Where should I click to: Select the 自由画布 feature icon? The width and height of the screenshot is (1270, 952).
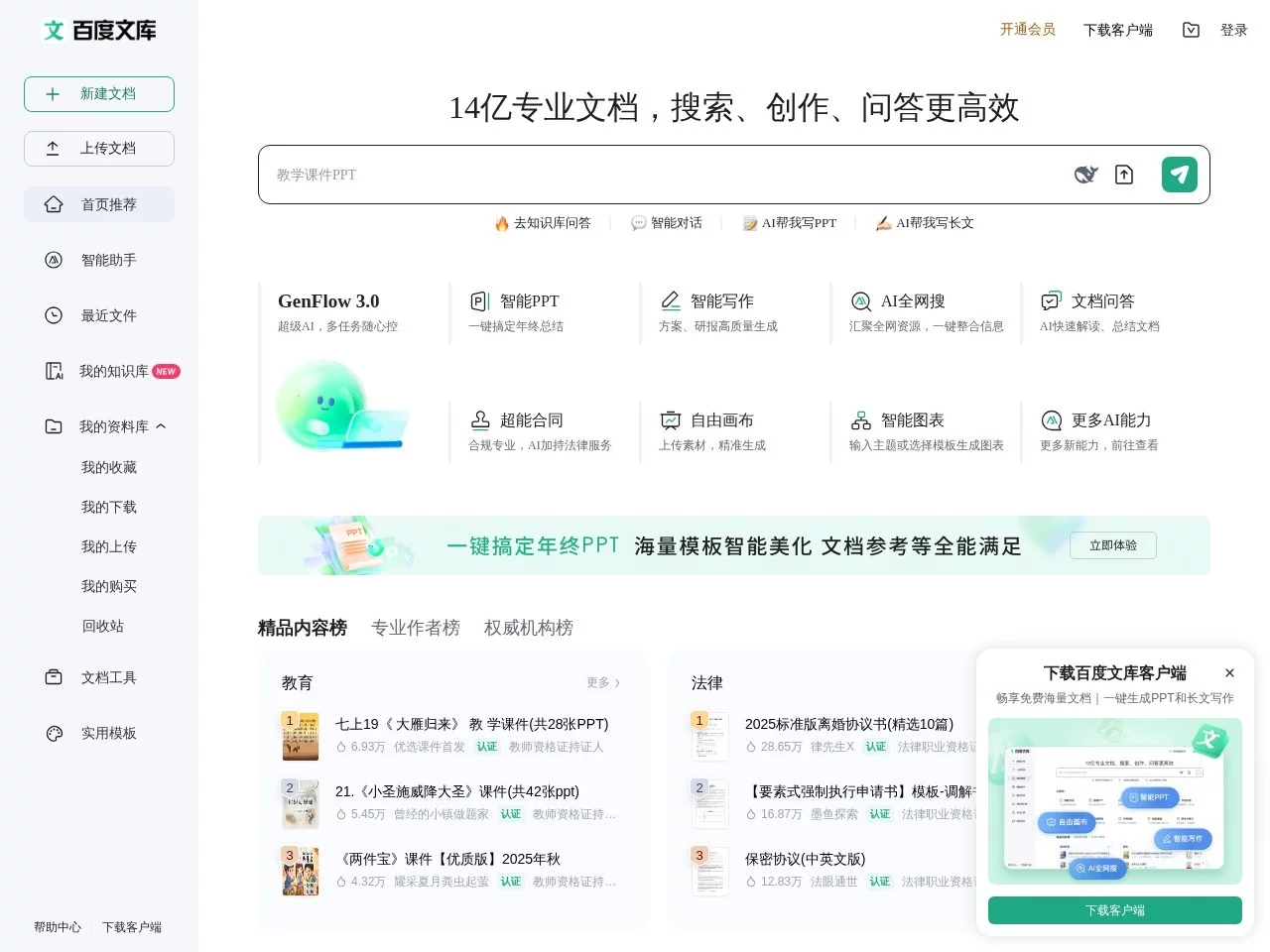coord(671,419)
